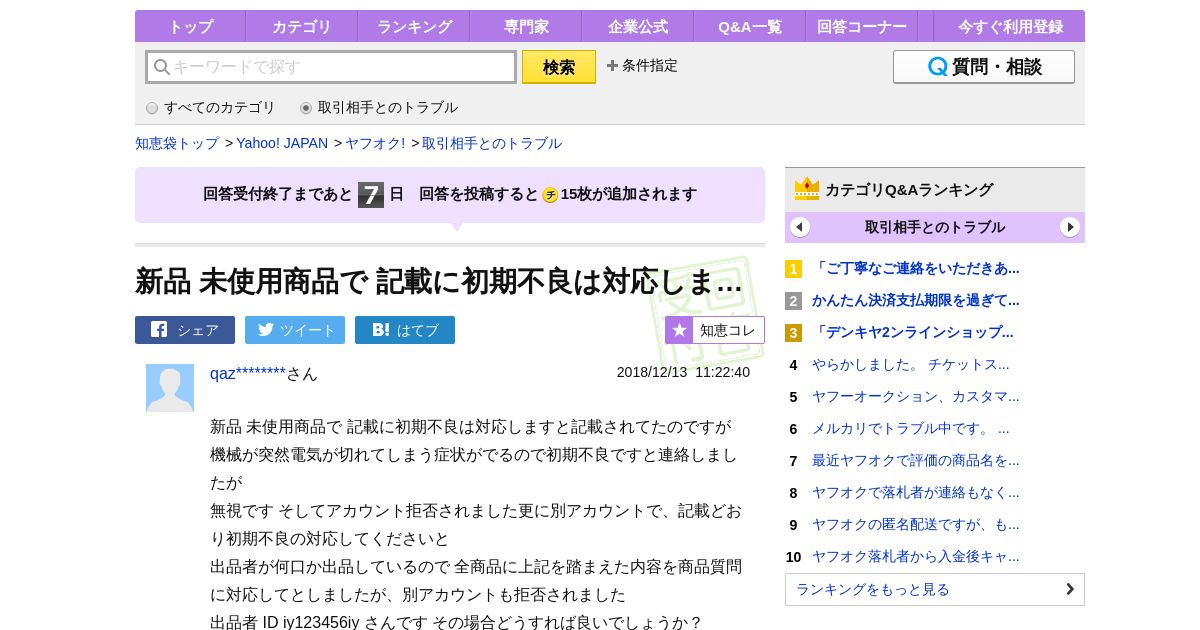1200x630 pixels.
Task: Click the ranking header 取引相手とのトラブル
Action: point(935,227)
